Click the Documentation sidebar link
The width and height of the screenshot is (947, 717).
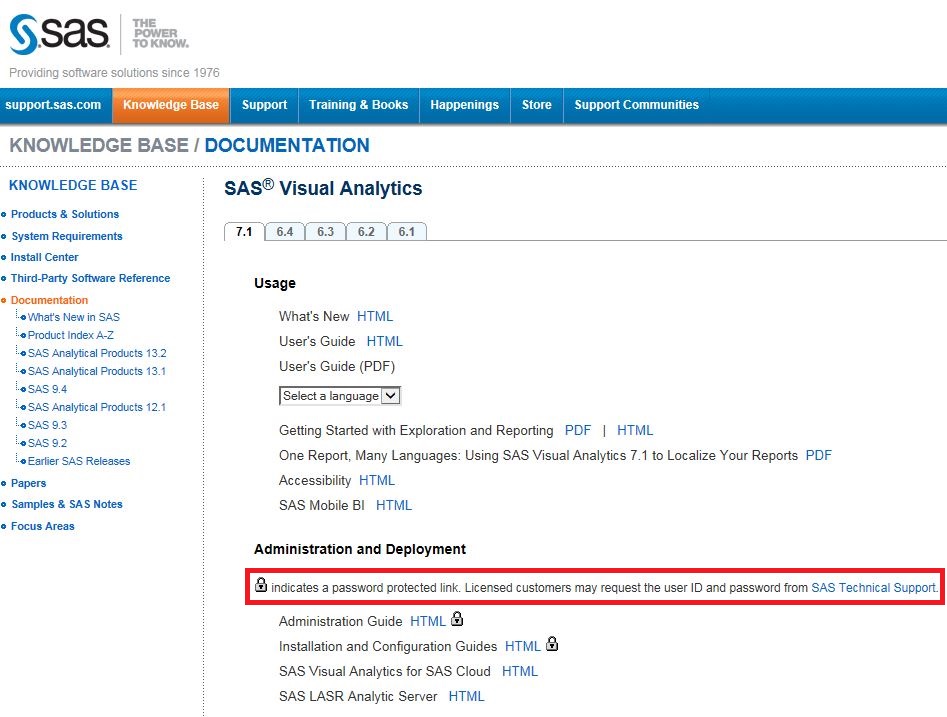(x=50, y=300)
